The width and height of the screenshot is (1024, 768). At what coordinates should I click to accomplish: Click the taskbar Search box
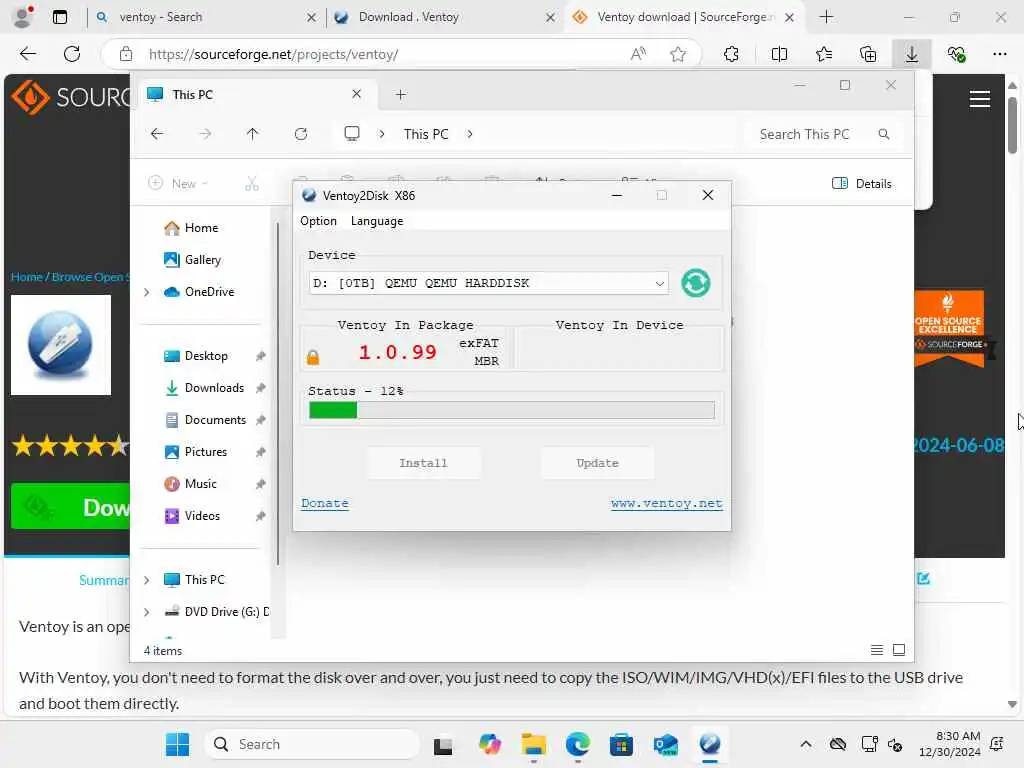coord(312,744)
